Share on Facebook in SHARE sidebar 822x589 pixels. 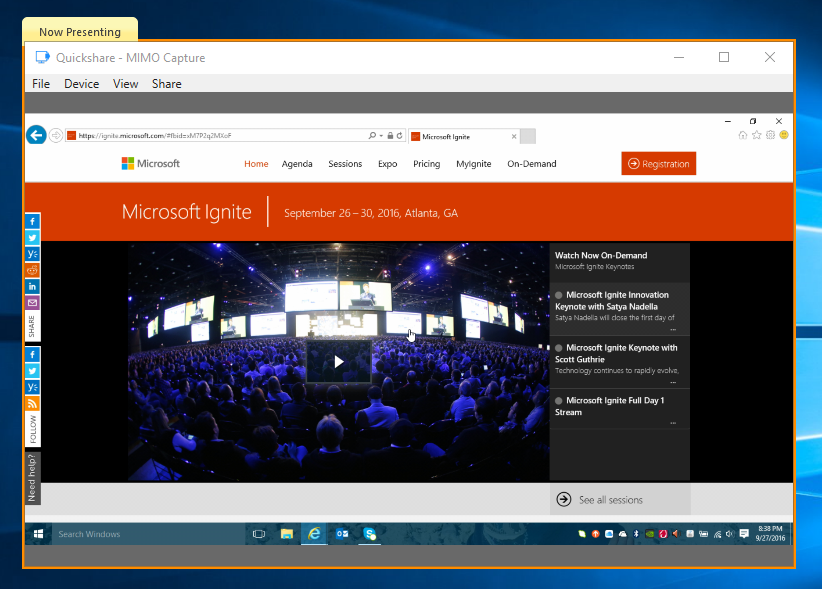(x=33, y=222)
